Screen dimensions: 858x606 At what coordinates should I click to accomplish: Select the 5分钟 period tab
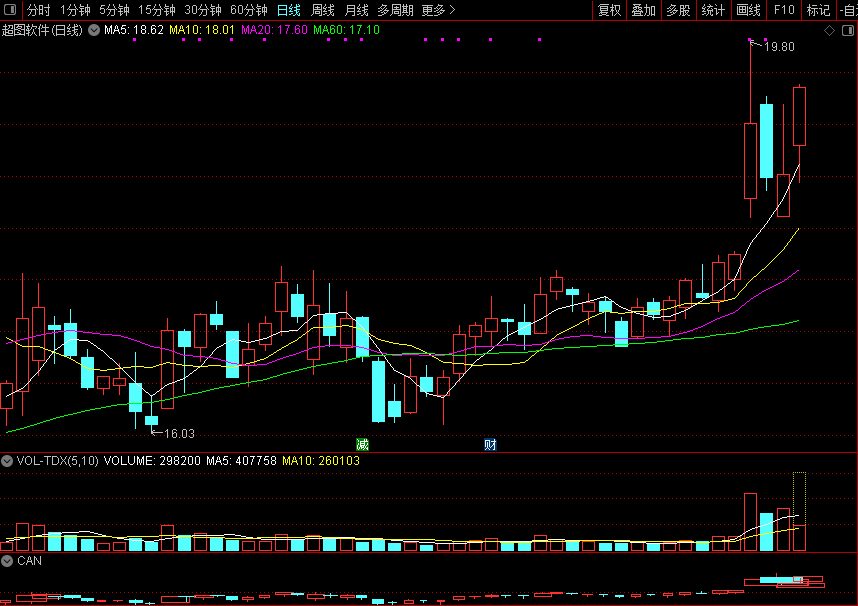point(114,10)
